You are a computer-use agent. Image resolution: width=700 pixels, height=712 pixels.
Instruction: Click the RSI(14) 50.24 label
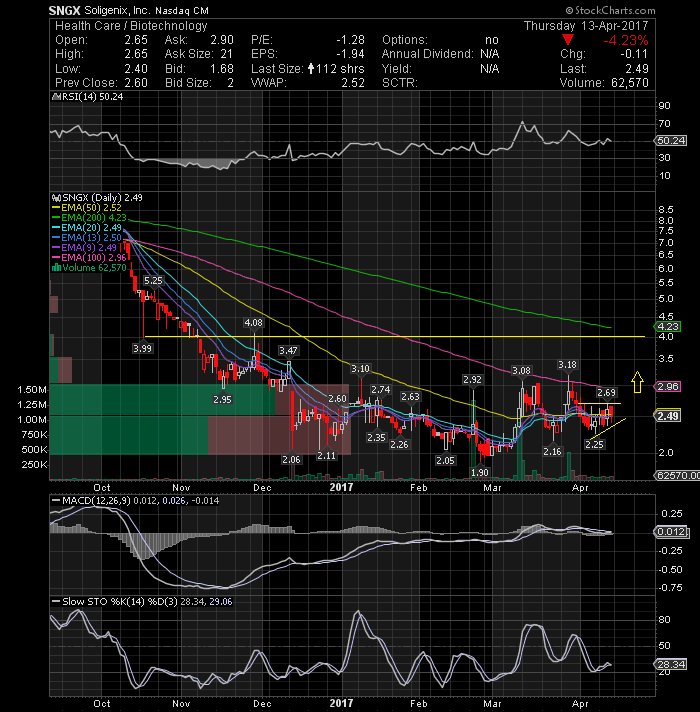88,97
